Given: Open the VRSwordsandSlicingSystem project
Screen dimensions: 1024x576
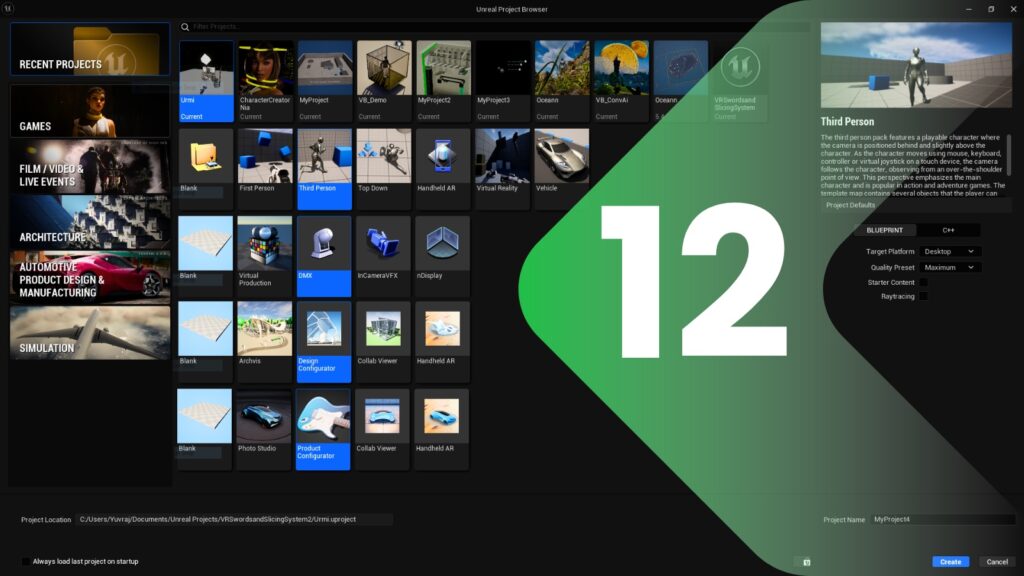Looking at the screenshot, I should tap(740, 81).
